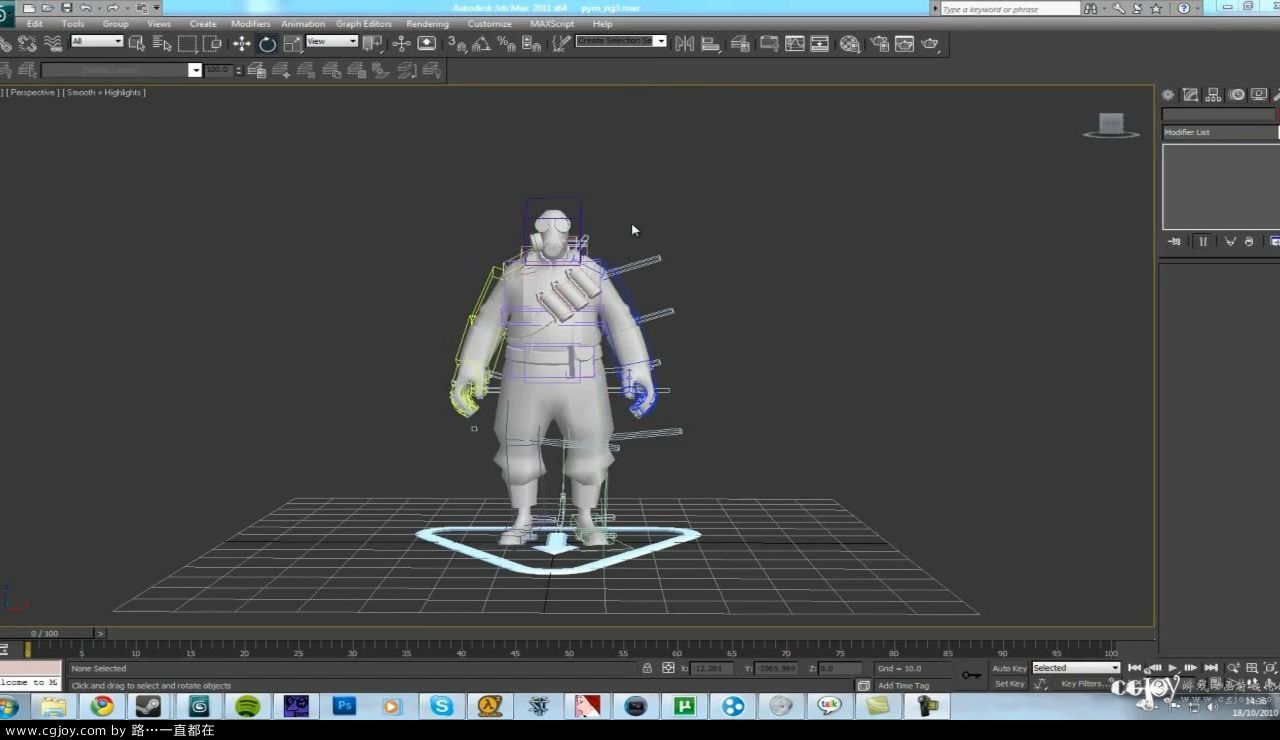Click the Mirror tool icon
Screen dimensions: 1280x740
(684, 43)
